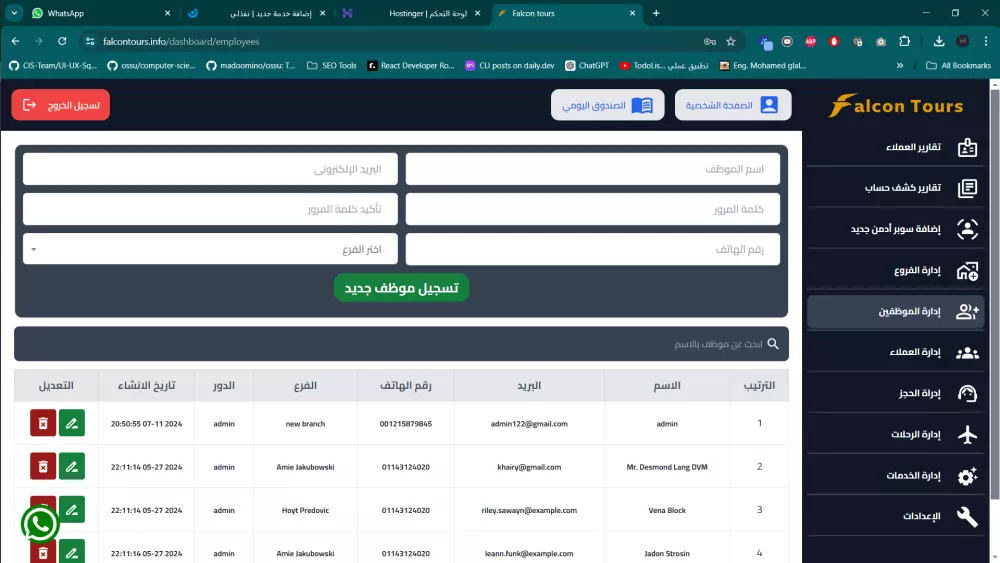Select employees management (إدارة الموظفين) sidebar item
The width and height of the screenshot is (1000, 563).
click(x=895, y=311)
